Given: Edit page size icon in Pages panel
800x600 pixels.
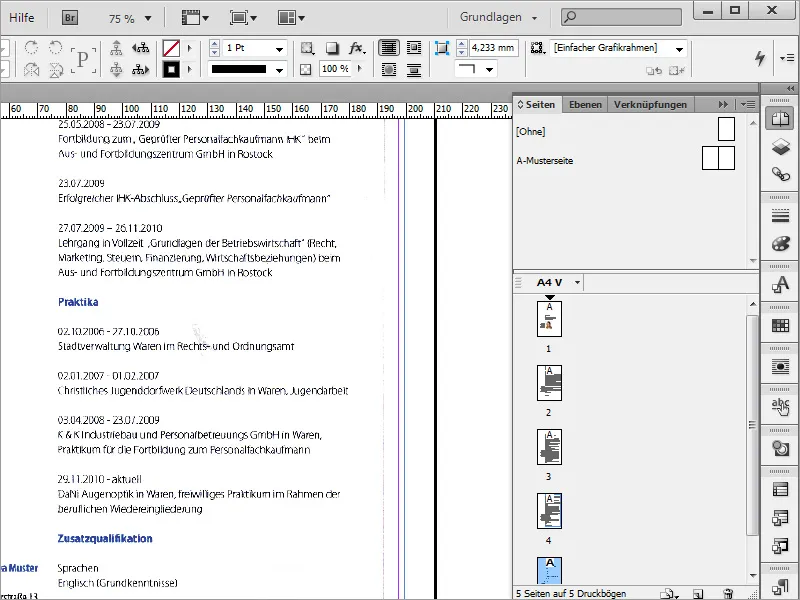Looking at the screenshot, I should (668, 594).
